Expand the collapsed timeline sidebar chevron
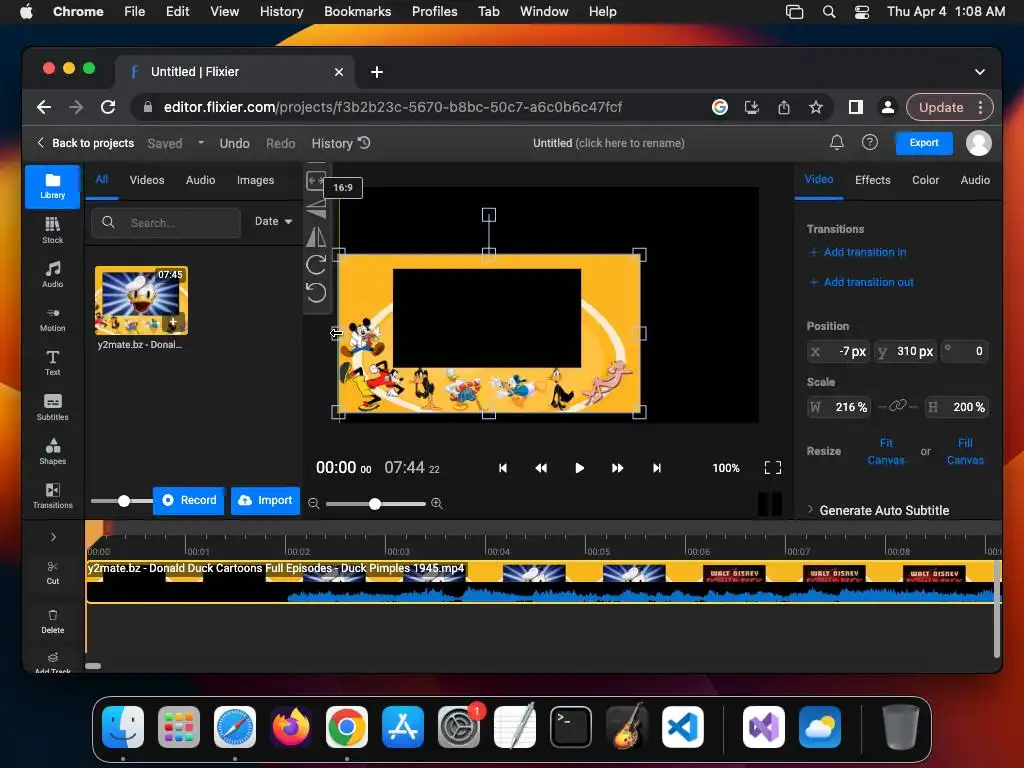Image resolution: width=1024 pixels, height=768 pixels. [x=53, y=537]
